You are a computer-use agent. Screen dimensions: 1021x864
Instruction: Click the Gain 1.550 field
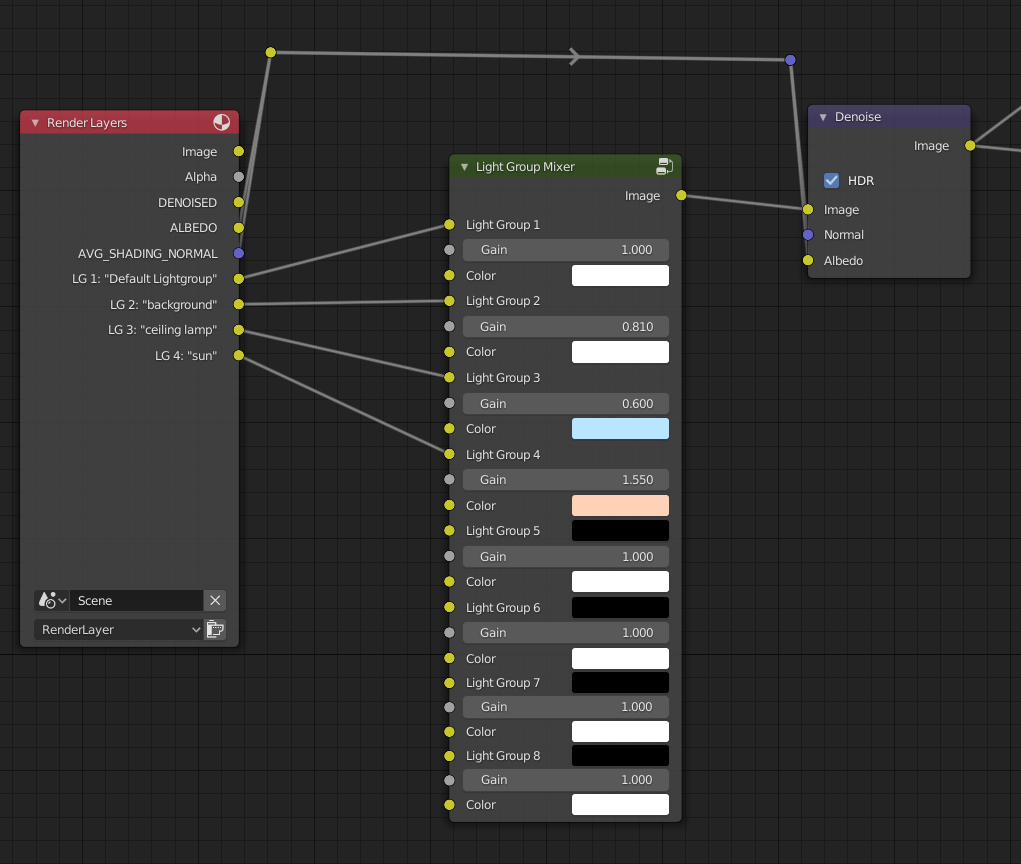pos(565,480)
